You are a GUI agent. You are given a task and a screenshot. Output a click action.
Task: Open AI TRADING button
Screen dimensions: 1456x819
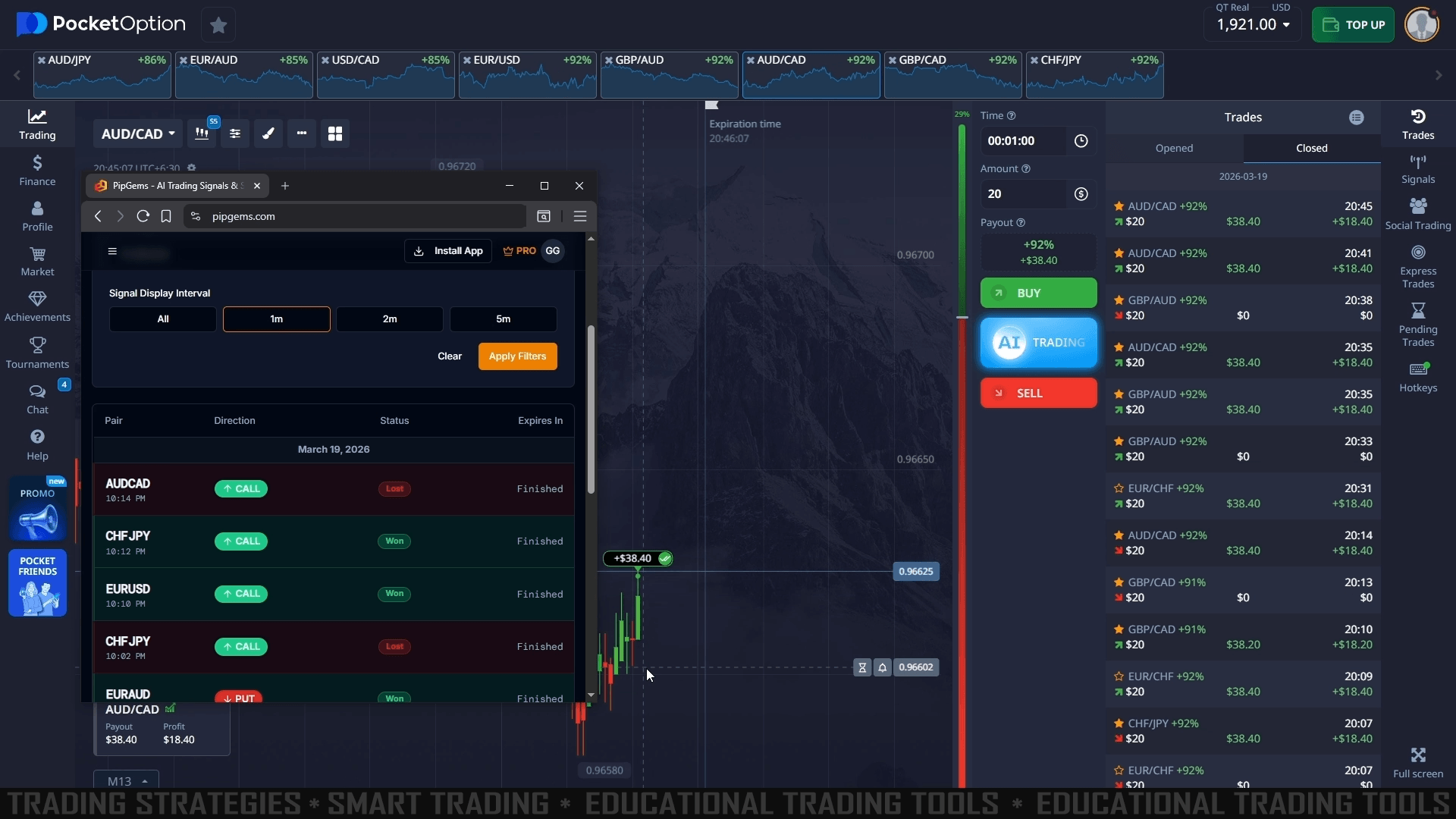tap(1038, 343)
